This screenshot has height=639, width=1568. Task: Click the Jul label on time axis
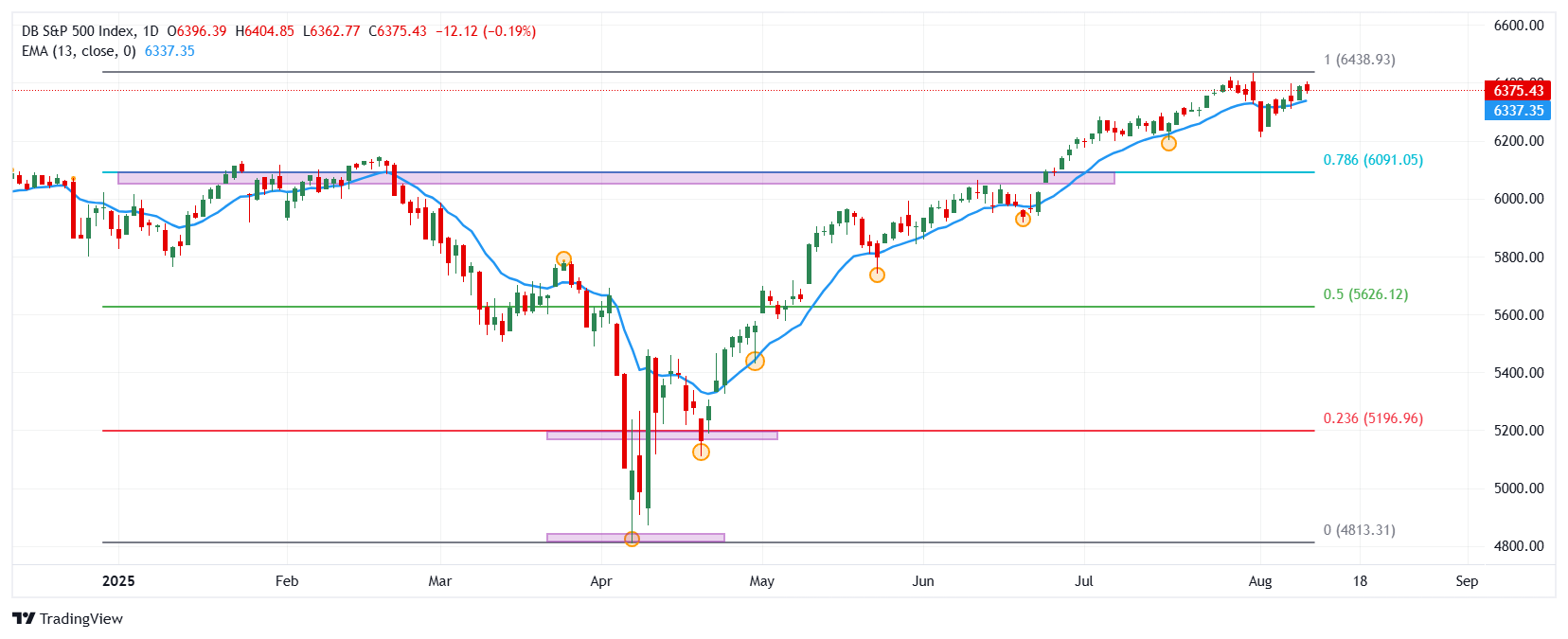[1084, 581]
